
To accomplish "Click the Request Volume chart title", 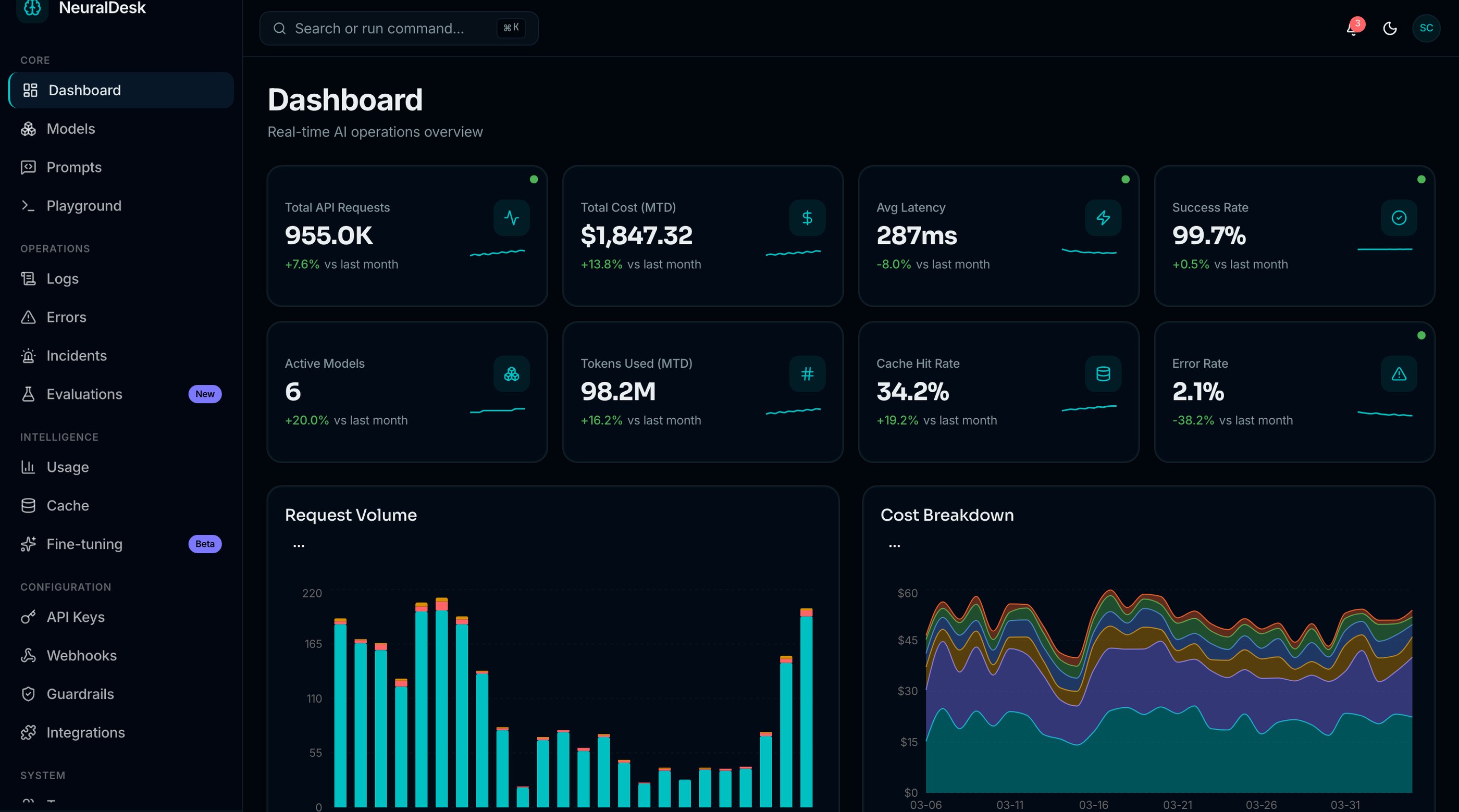I will 351,515.
